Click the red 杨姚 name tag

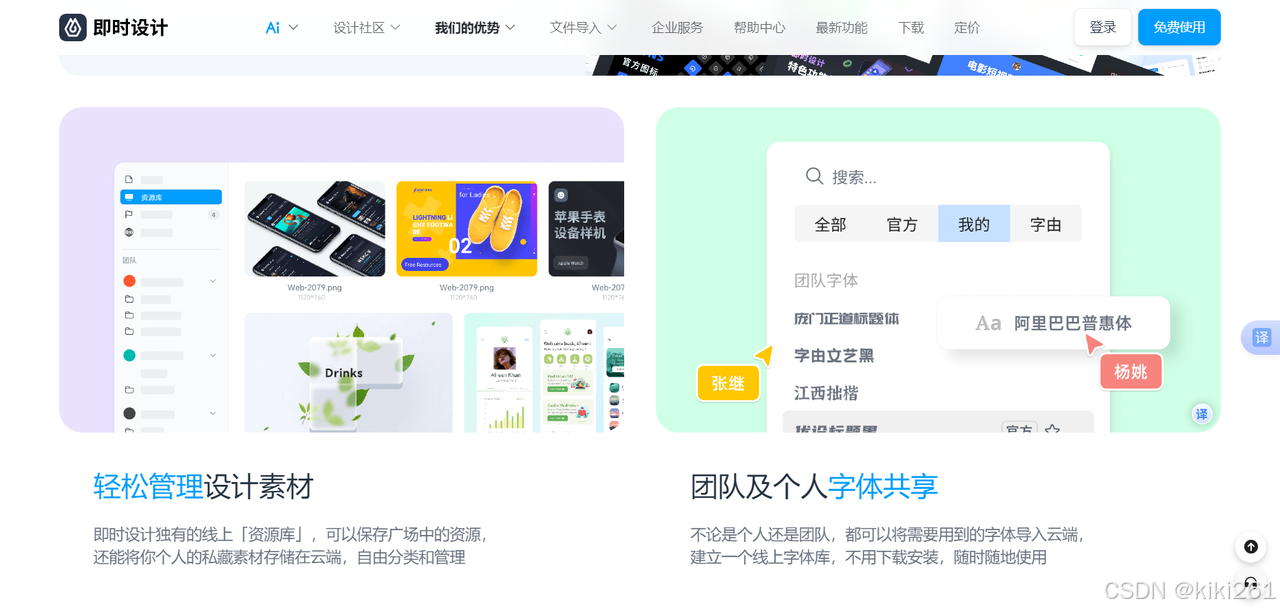1131,372
